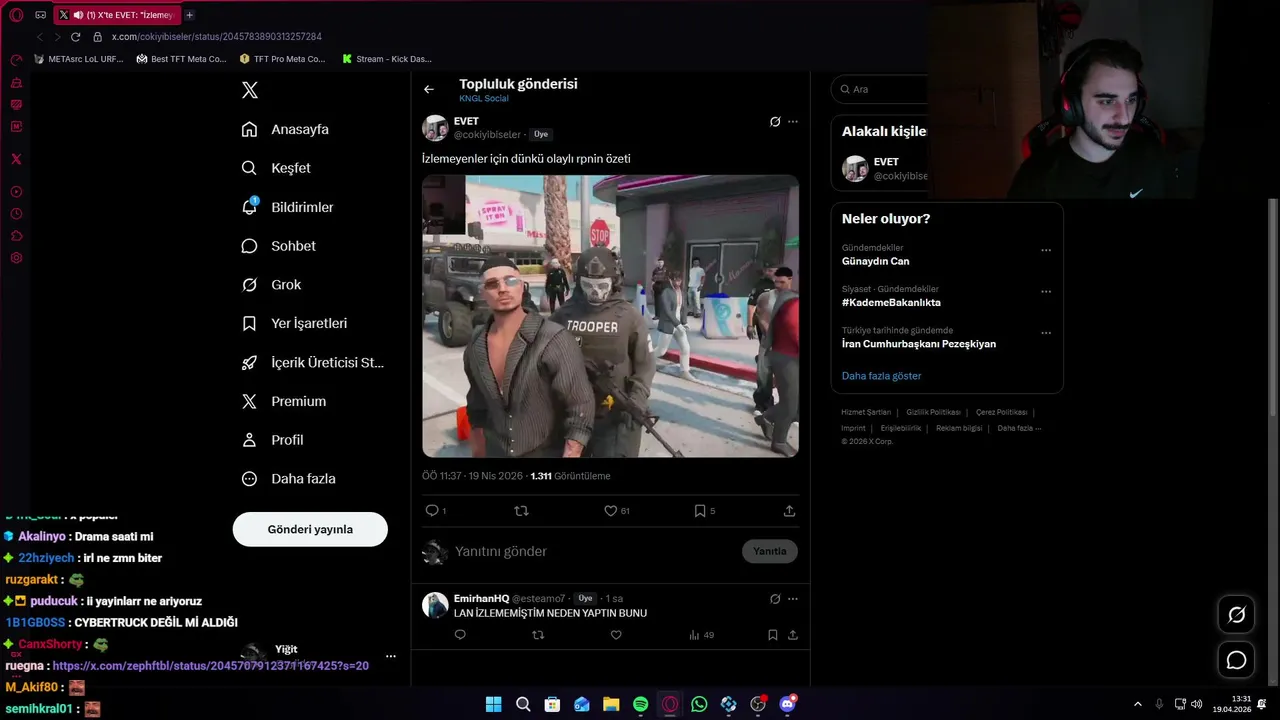Mute the tab's speaker icon
The height and width of the screenshot is (720, 1280).
77,15
